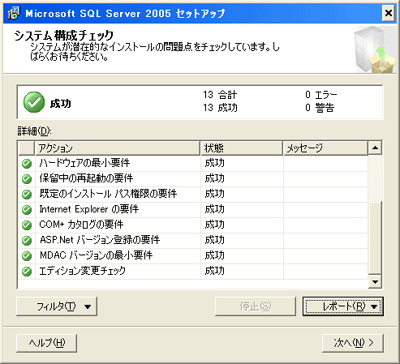Click the green check icon for MDAC バージョンの最小要件

pyautogui.click(x=26, y=256)
